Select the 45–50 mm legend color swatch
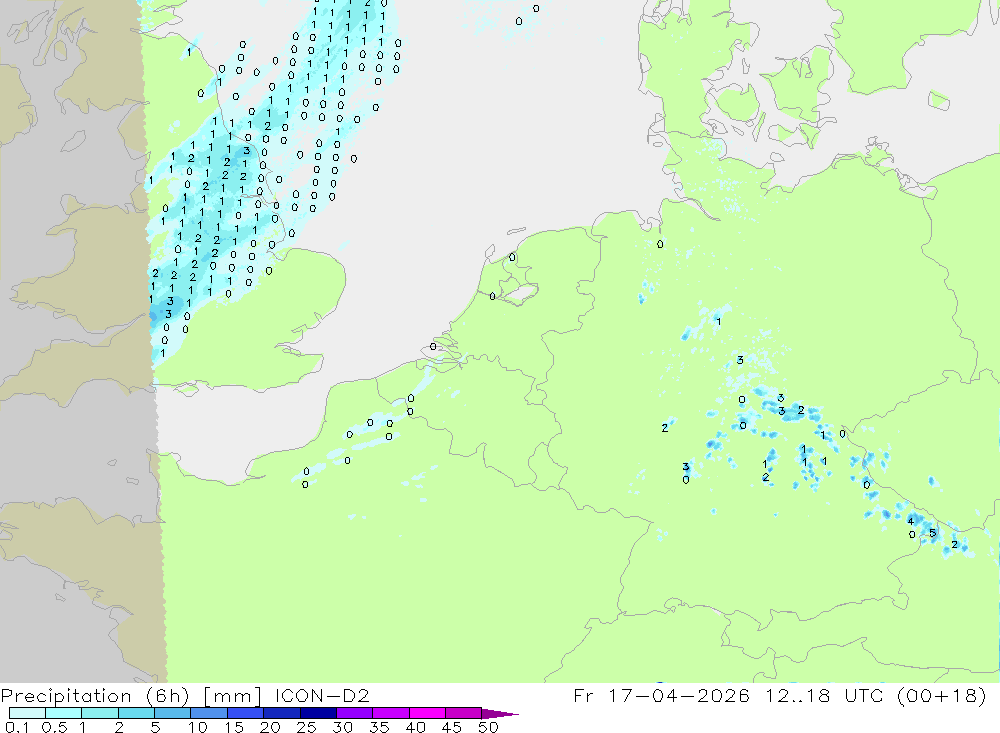Viewport: 1000px width, 733px height. (463, 713)
